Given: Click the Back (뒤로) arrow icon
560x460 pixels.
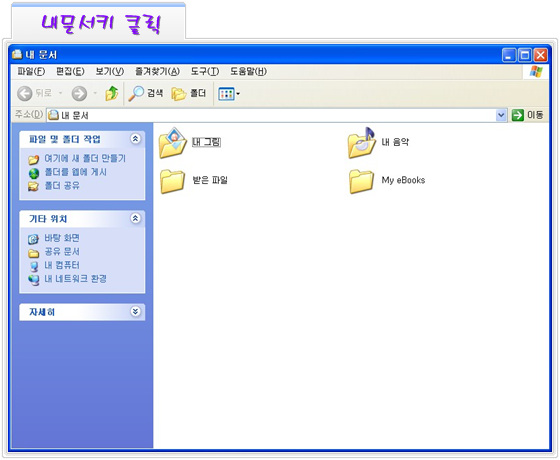Looking at the screenshot, I should tap(25, 94).
